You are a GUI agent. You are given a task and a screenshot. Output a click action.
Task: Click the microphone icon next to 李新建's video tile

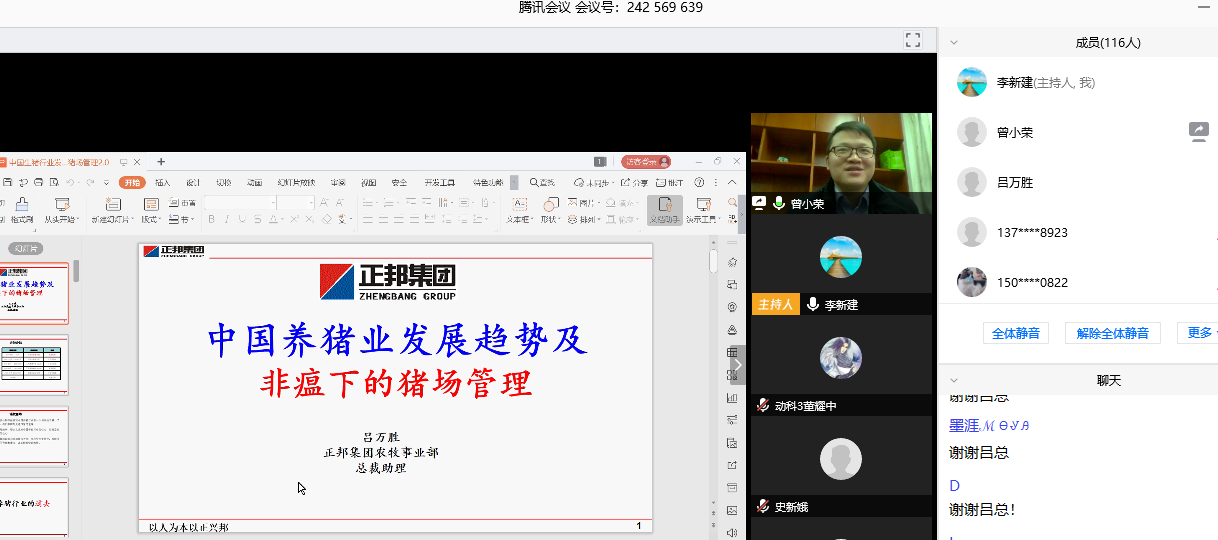click(813, 304)
